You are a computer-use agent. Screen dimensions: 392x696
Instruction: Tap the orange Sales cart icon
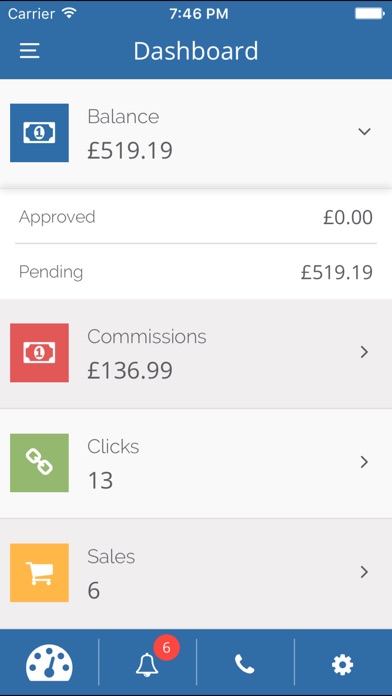click(x=40, y=573)
